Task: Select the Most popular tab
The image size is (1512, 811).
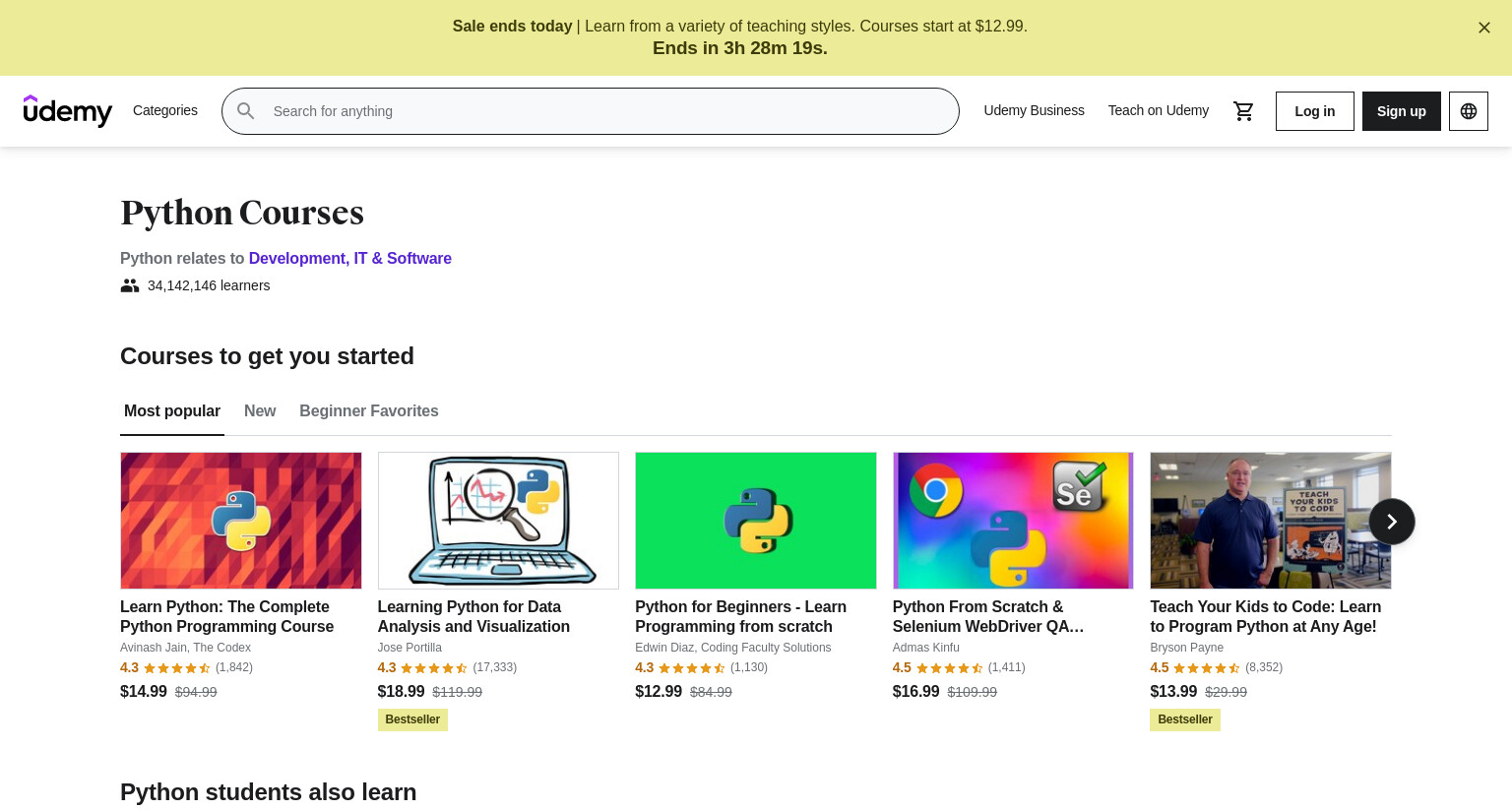Action: tap(172, 411)
